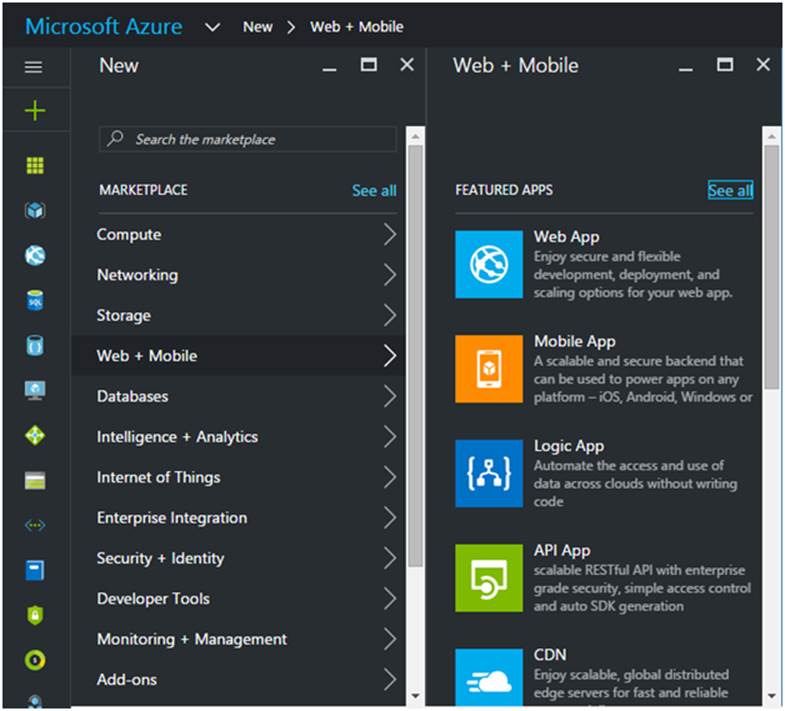Screen dimensions: 785x711
Task: Click the Web App tile icon
Action: point(489,264)
